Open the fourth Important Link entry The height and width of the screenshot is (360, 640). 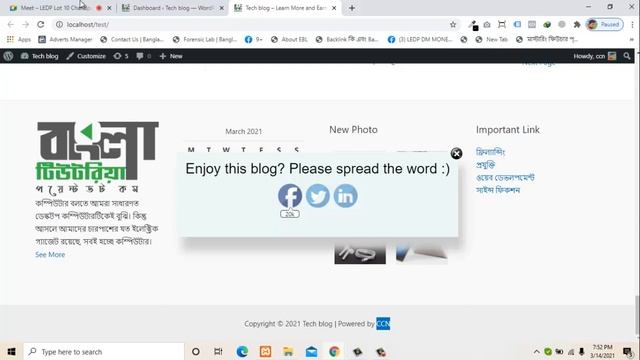[x=498, y=190]
